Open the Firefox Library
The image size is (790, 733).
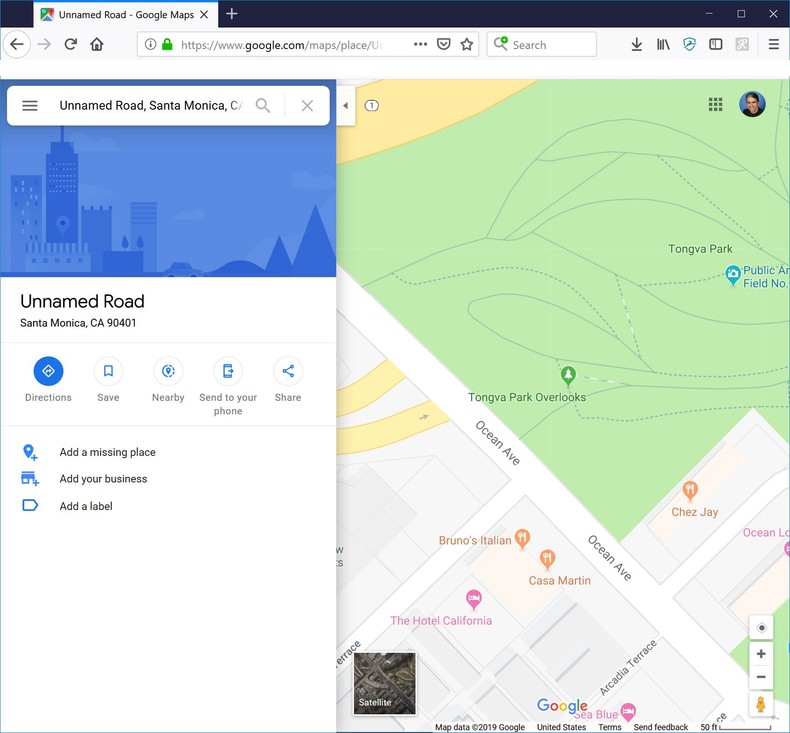663,44
